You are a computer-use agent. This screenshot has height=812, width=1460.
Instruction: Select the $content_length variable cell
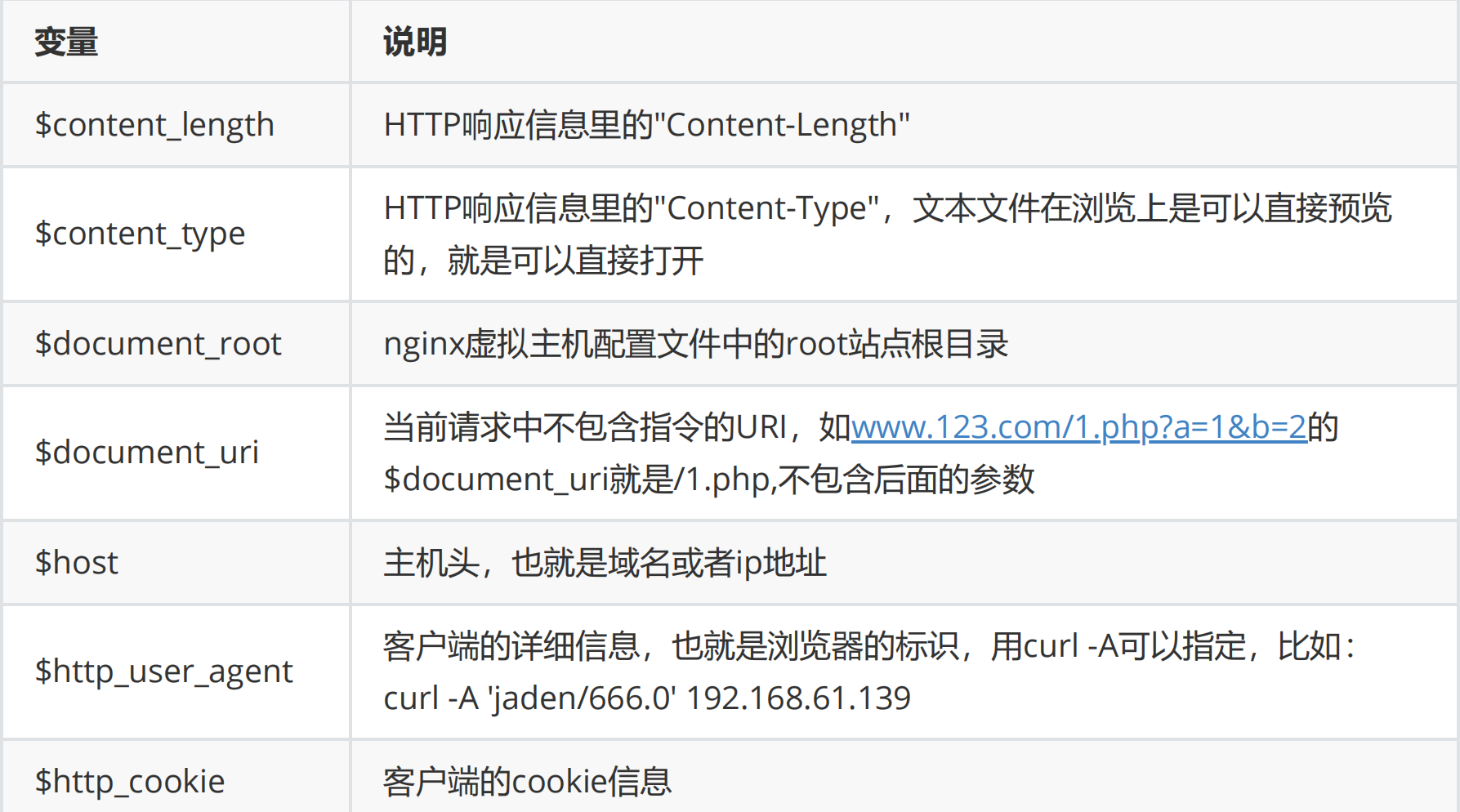pos(154,125)
